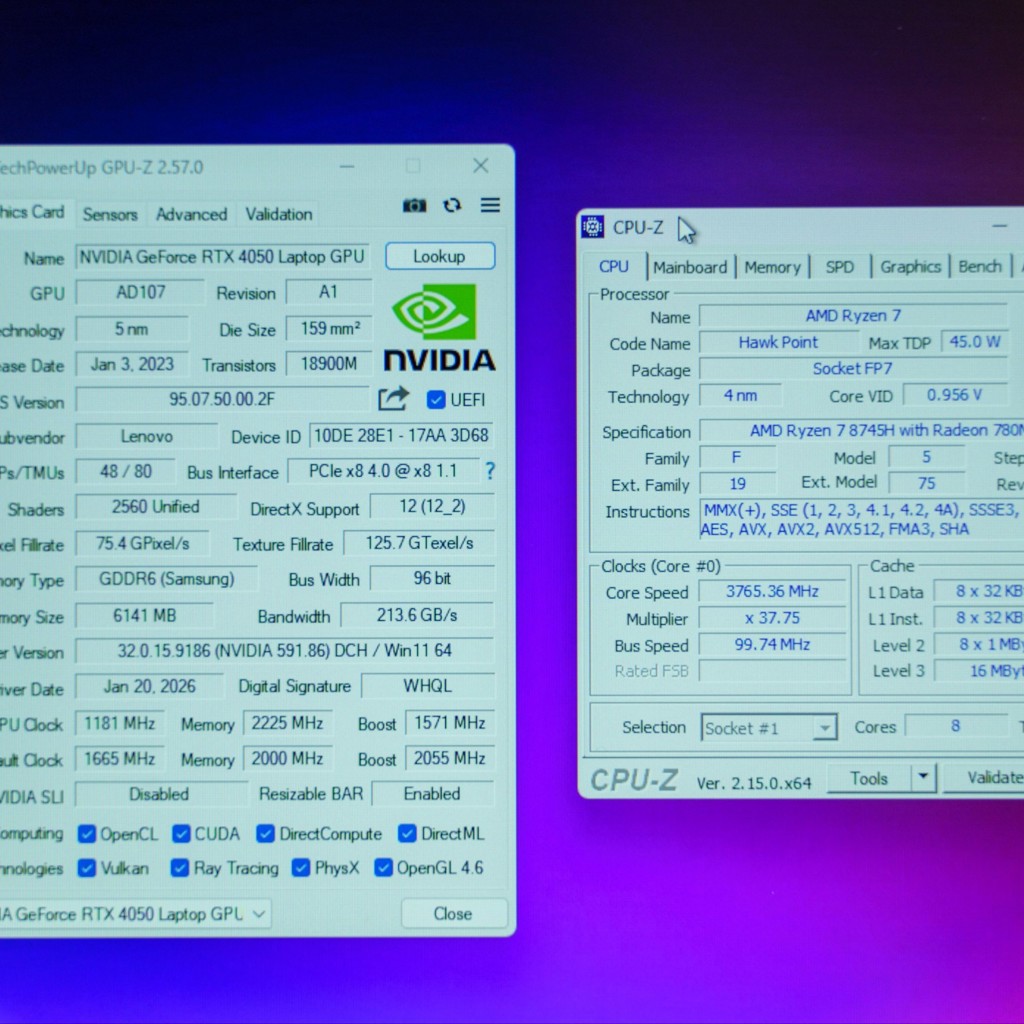Image resolution: width=1024 pixels, height=1024 pixels.
Task: Click the Die Size 159 mm² value
Action: (x=328, y=328)
